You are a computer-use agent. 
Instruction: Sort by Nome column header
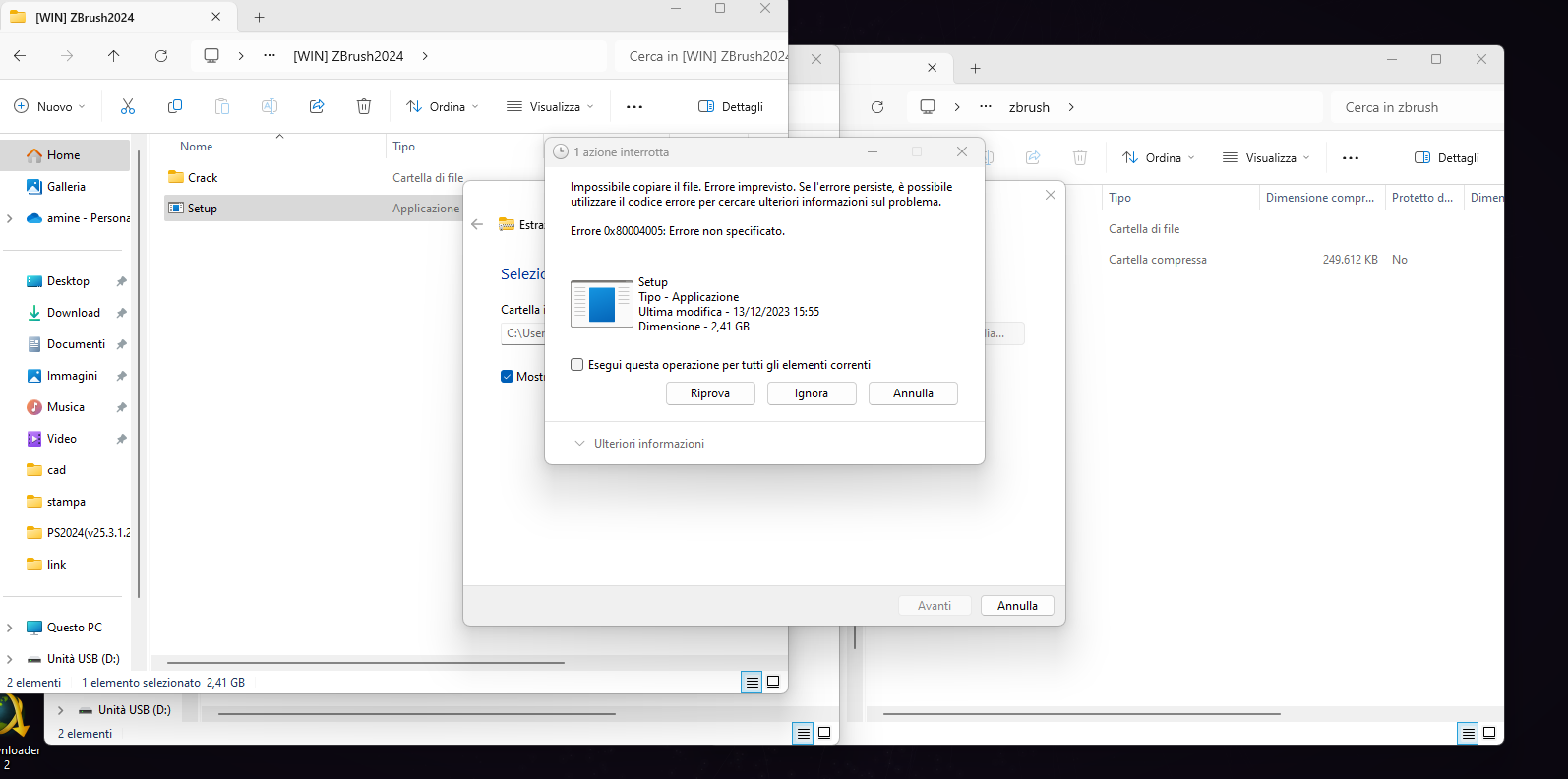click(197, 147)
